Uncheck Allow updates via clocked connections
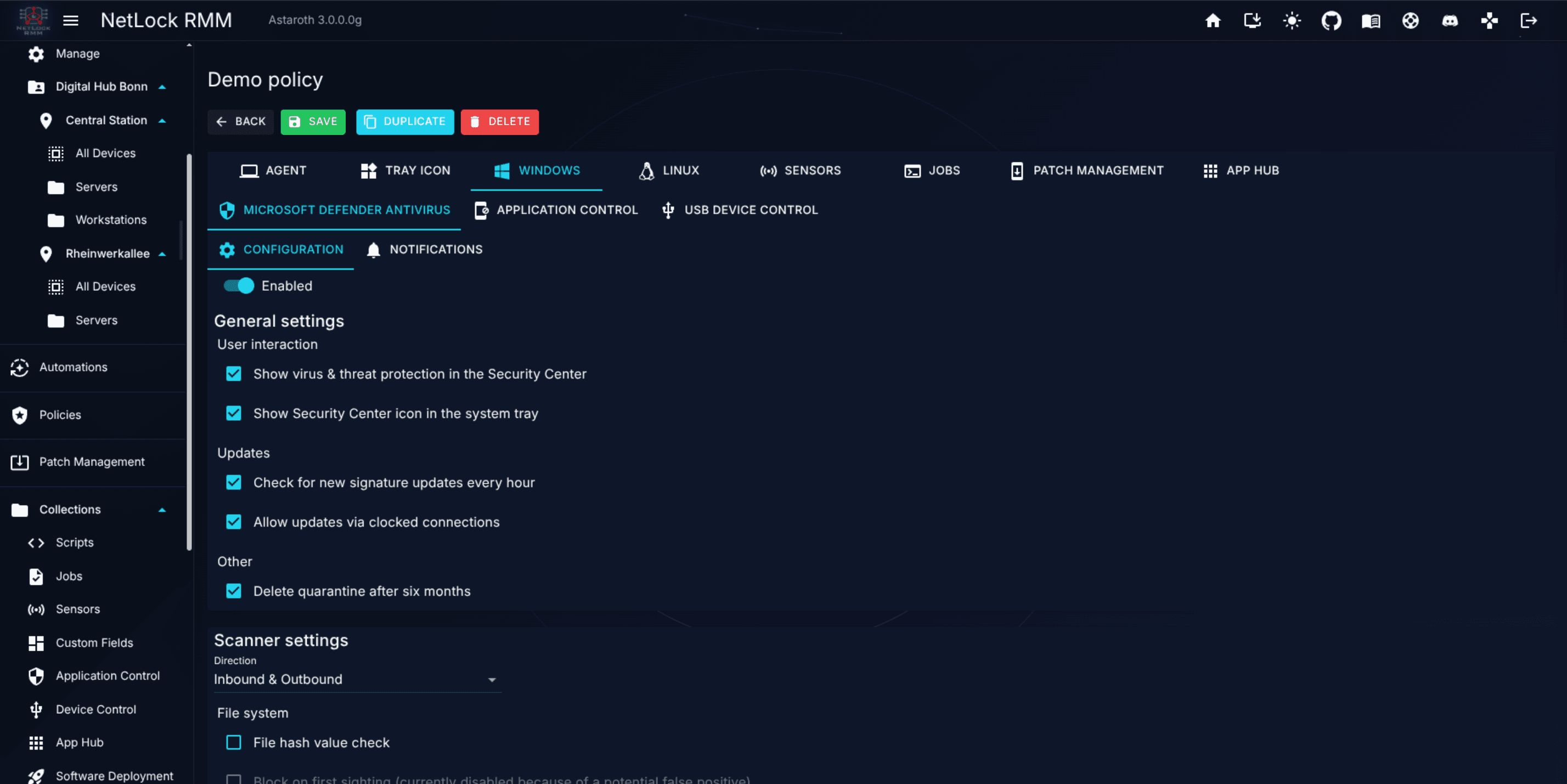Image resolution: width=1567 pixels, height=784 pixels. [234, 522]
